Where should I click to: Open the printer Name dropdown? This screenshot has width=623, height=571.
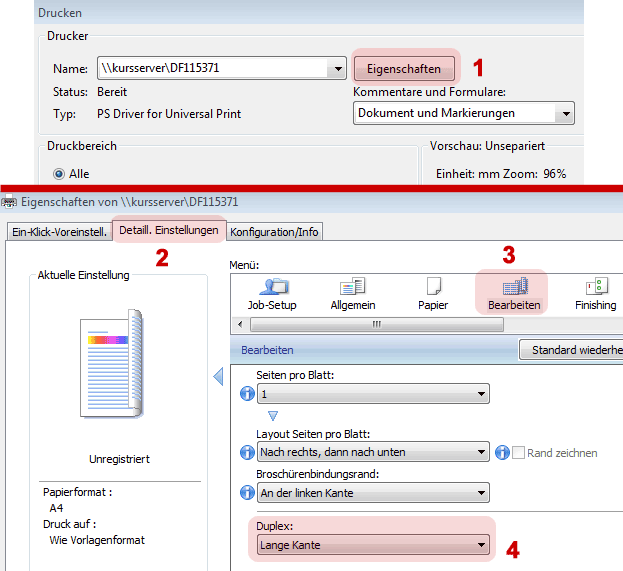point(336,69)
